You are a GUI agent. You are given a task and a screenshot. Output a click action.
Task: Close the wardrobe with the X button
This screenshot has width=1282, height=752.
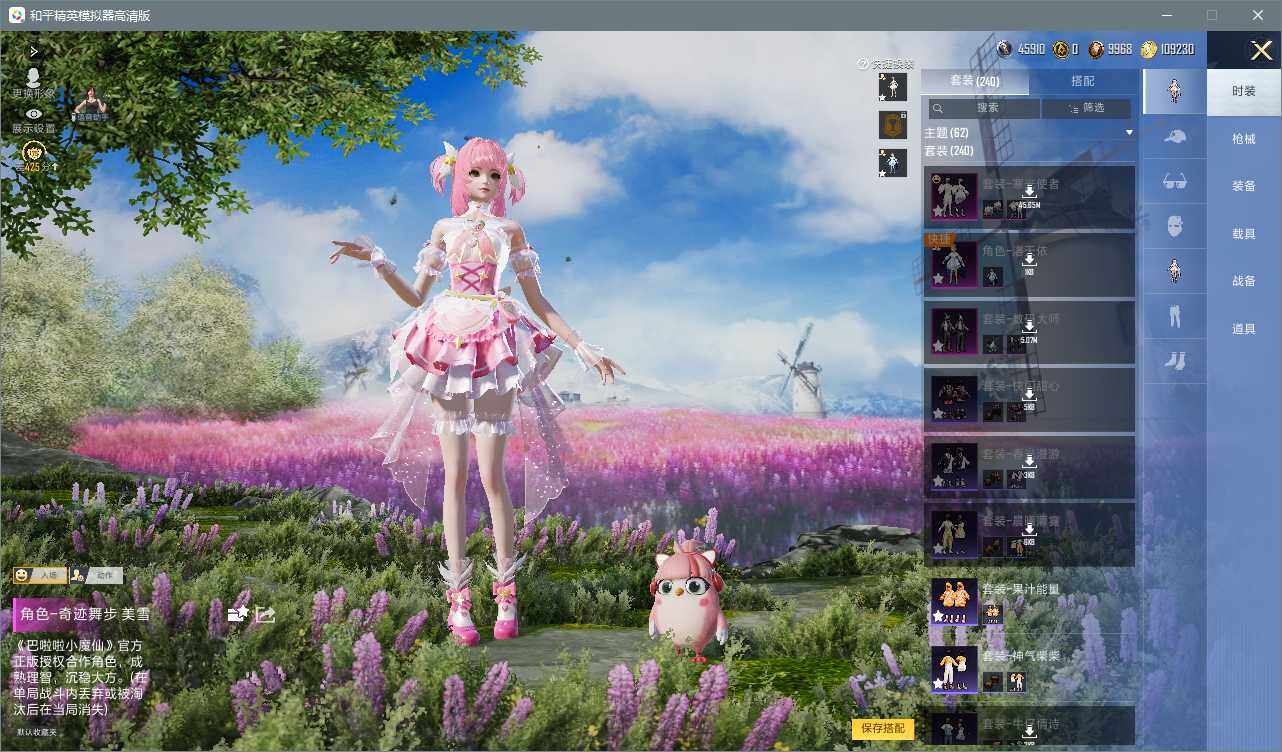pyautogui.click(x=1262, y=50)
